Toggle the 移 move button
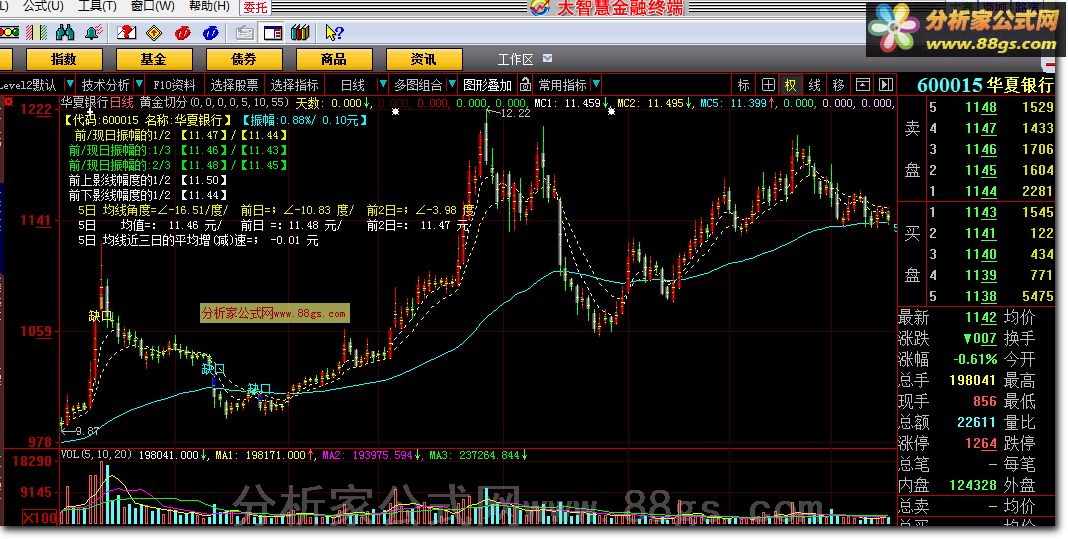The image size is (1068, 539). pos(838,85)
